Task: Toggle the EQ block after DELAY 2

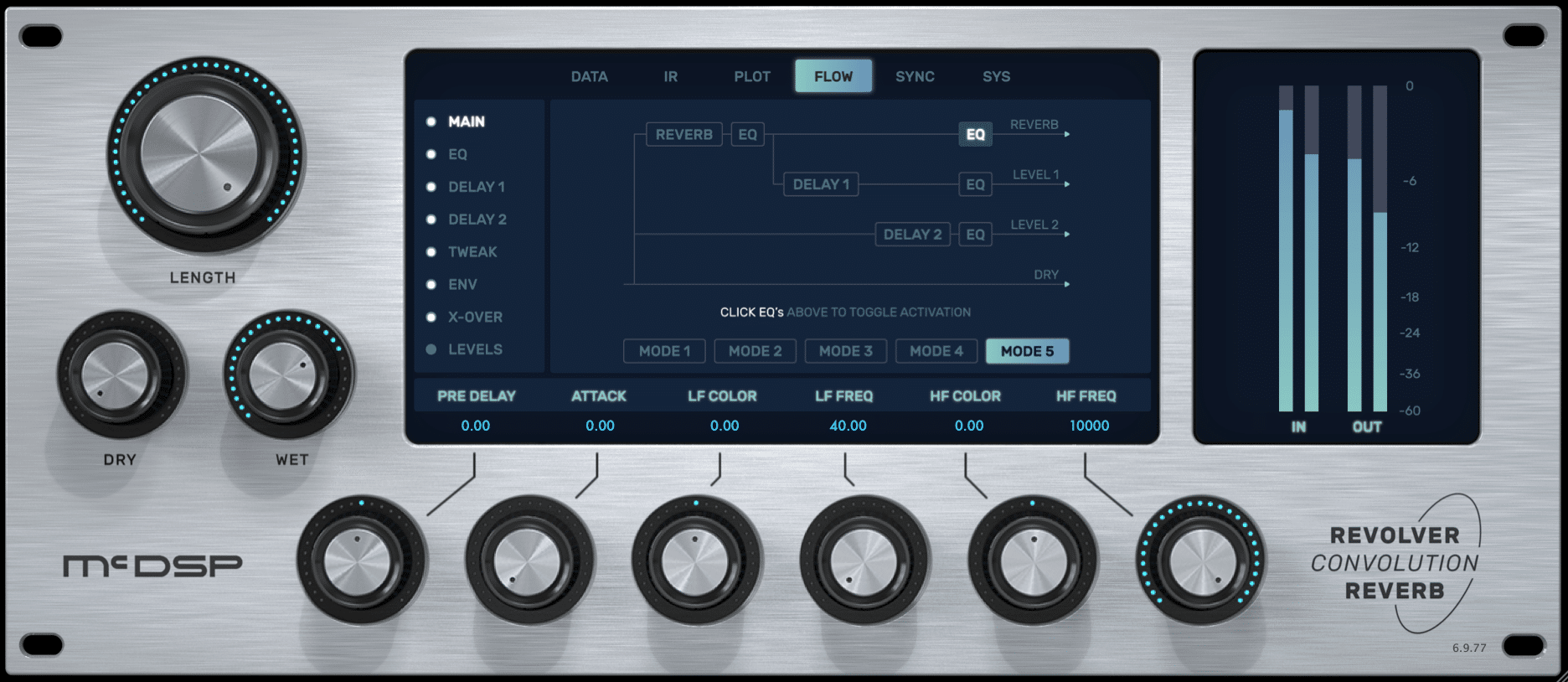Action: point(975,235)
